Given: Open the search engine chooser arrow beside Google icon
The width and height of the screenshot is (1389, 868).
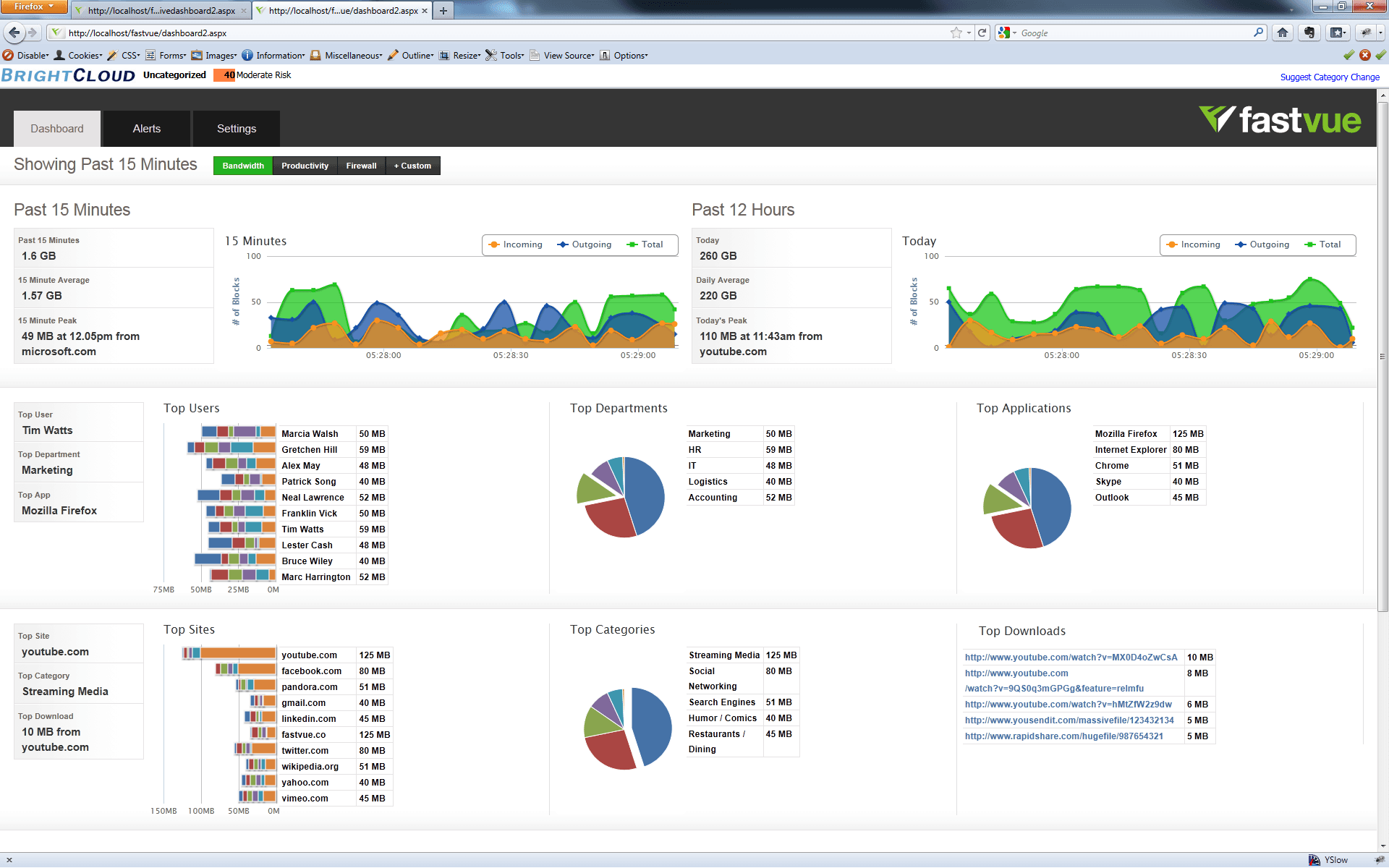Looking at the screenshot, I should point(1014,33).
